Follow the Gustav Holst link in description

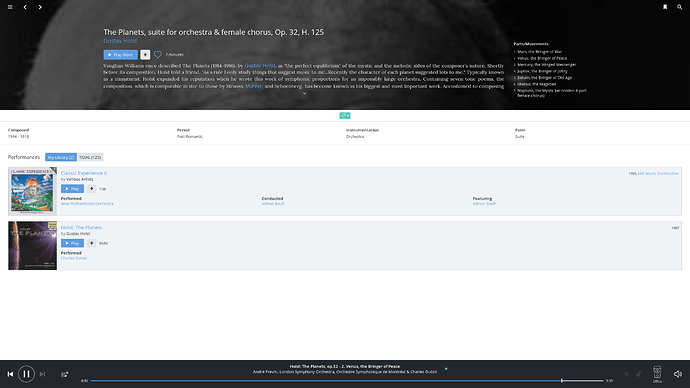pos(260,66)
